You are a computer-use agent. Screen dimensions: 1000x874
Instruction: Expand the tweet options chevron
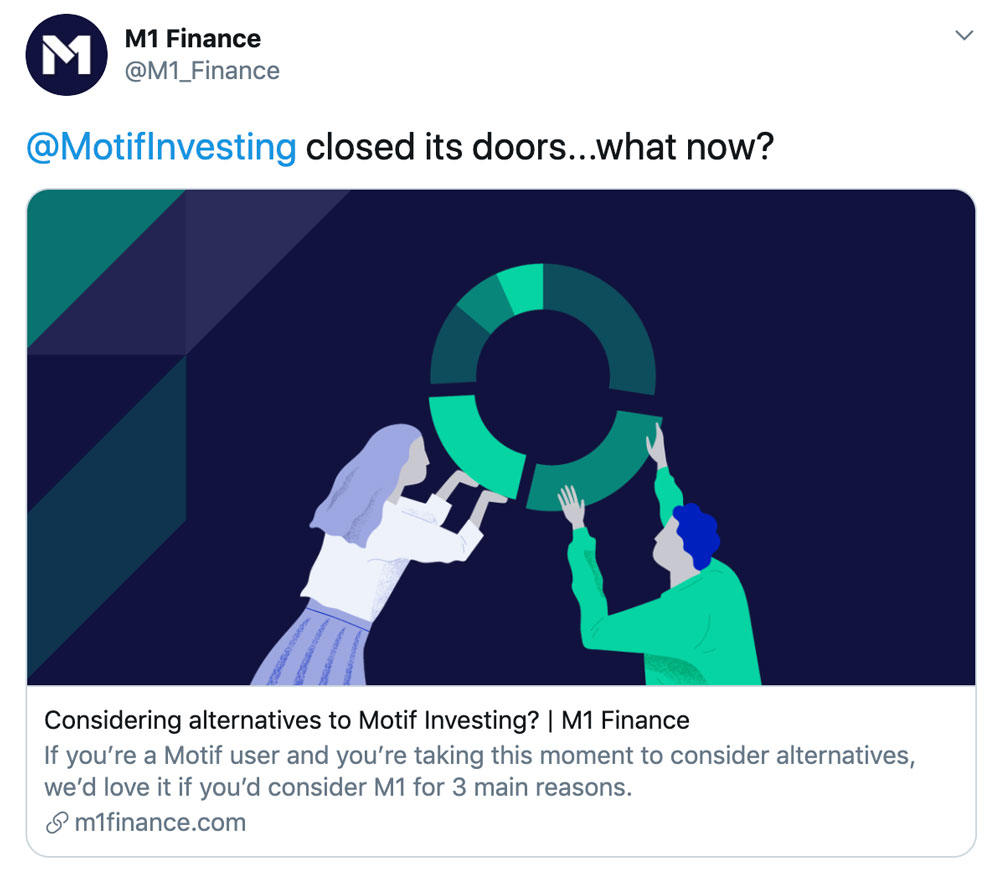964,36
